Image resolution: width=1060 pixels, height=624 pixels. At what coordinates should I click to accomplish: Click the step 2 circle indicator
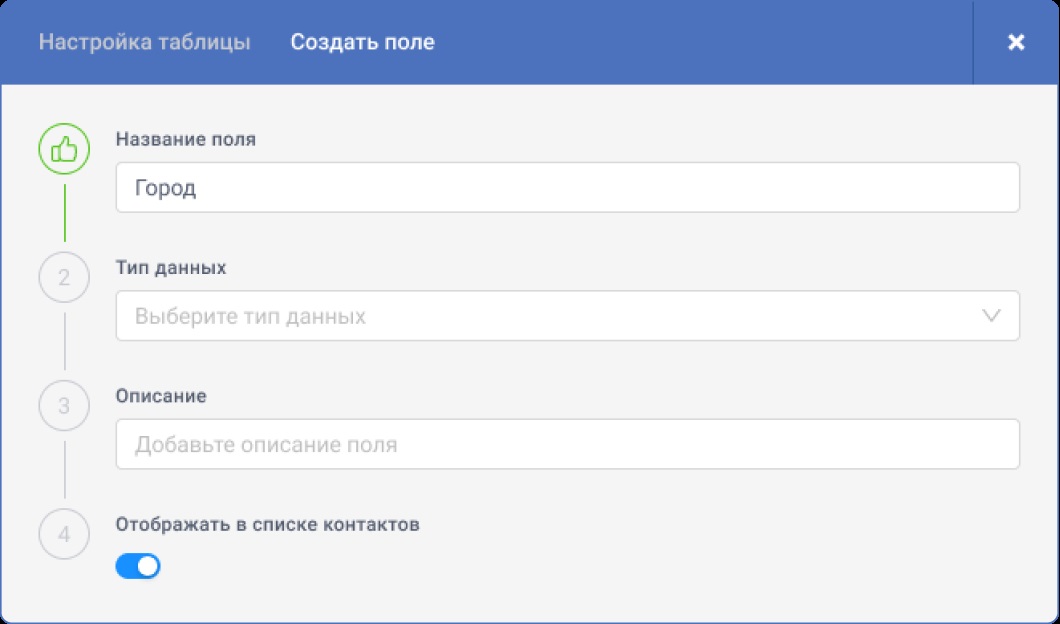(64, 278)
